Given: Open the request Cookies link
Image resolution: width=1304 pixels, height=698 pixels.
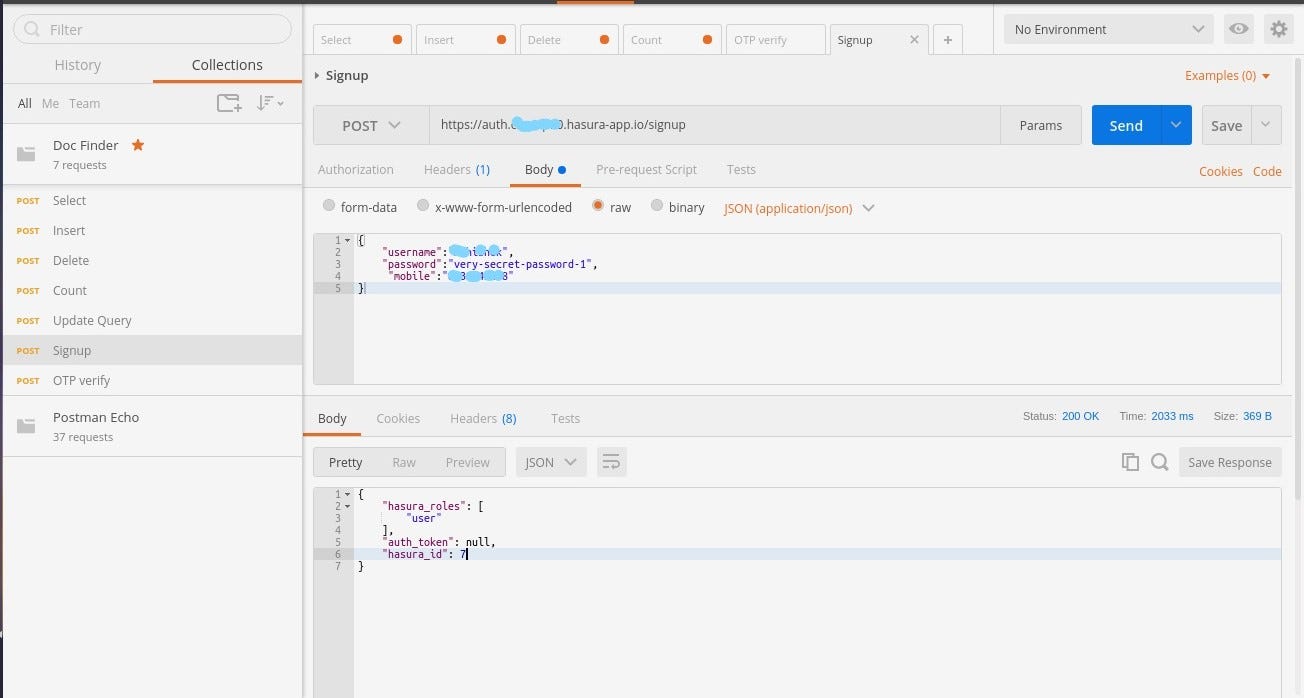Looking at the screenshot, I should coord(1221,171).
